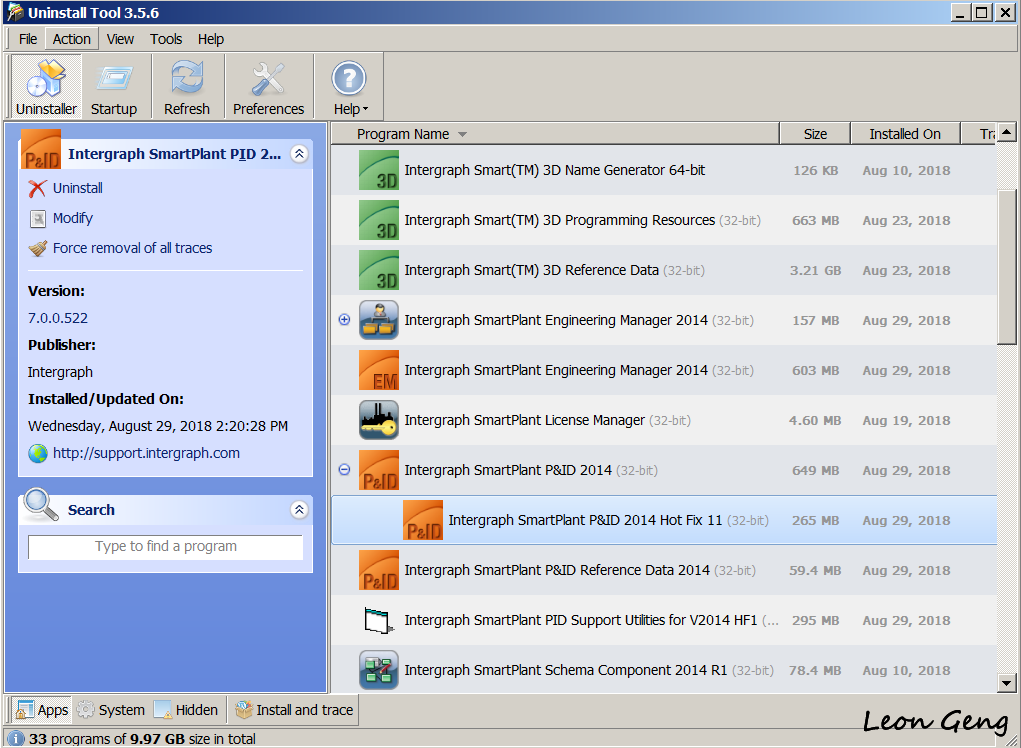Click the magnifying glass Search icon
1021x748 pixels.
pos(41,505)
